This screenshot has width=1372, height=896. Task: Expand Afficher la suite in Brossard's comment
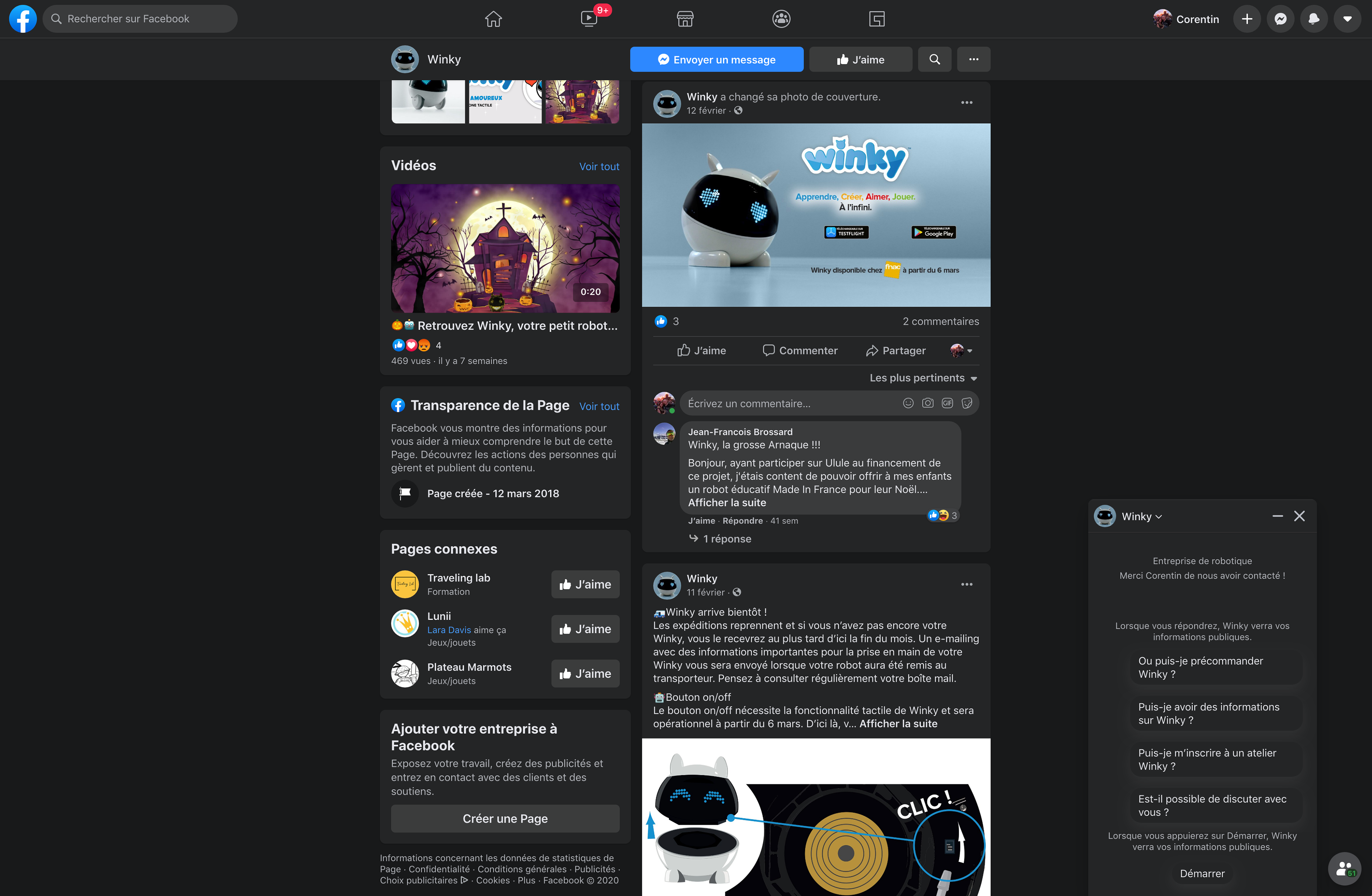pyautogui.click(x=727, y=503)
